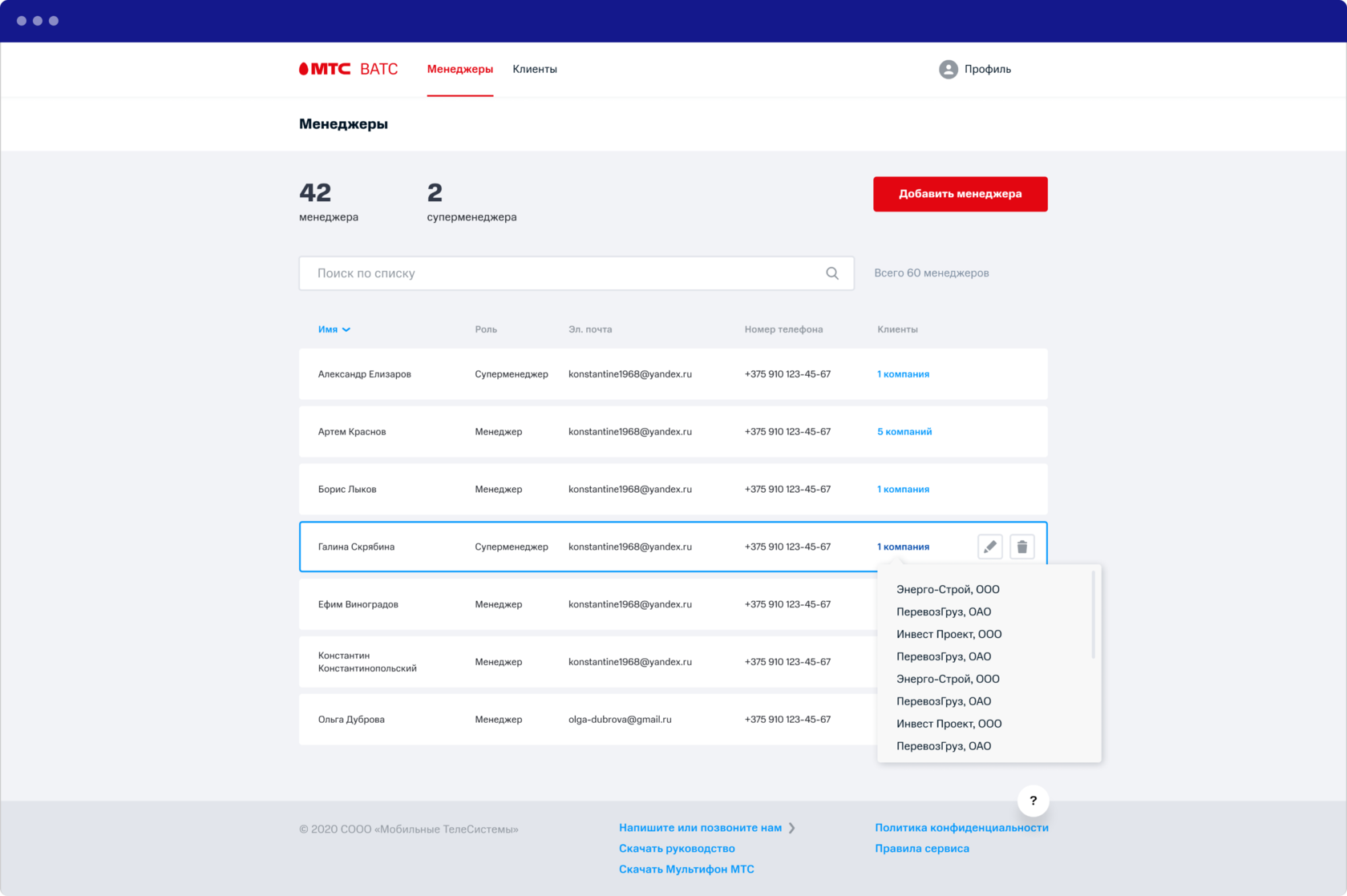Select the Ольга Дуброва row name
Viewport: 1347px width, 896px height.
[x=351, y=720]
